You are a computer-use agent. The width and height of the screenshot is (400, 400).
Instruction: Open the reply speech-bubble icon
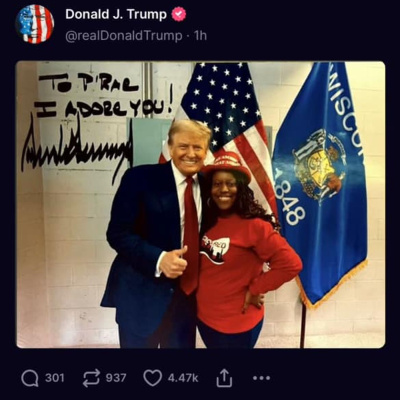click(x=30, y=378)
